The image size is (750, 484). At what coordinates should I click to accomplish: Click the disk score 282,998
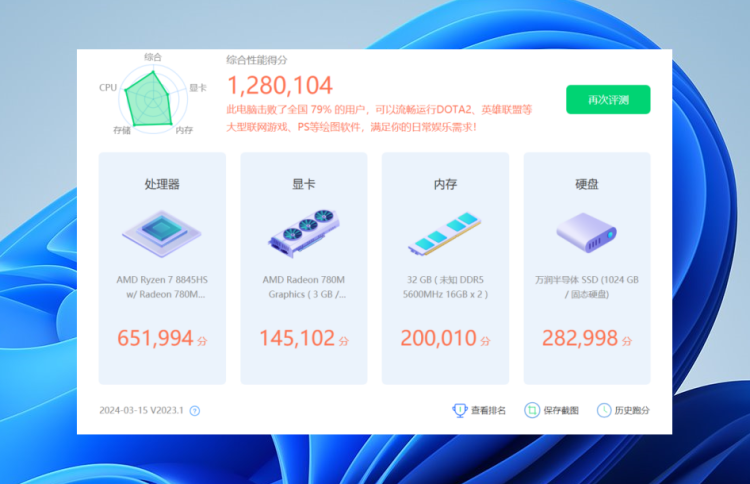[580, 338]
